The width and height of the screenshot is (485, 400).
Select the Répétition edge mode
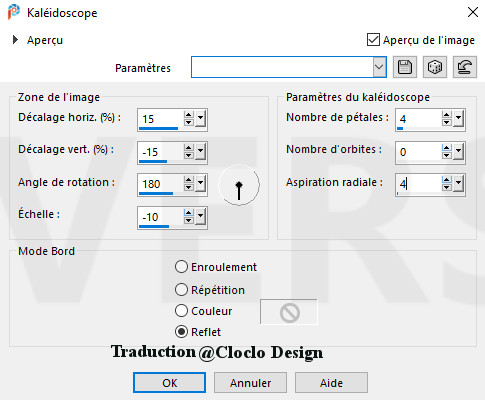point(181,290)
